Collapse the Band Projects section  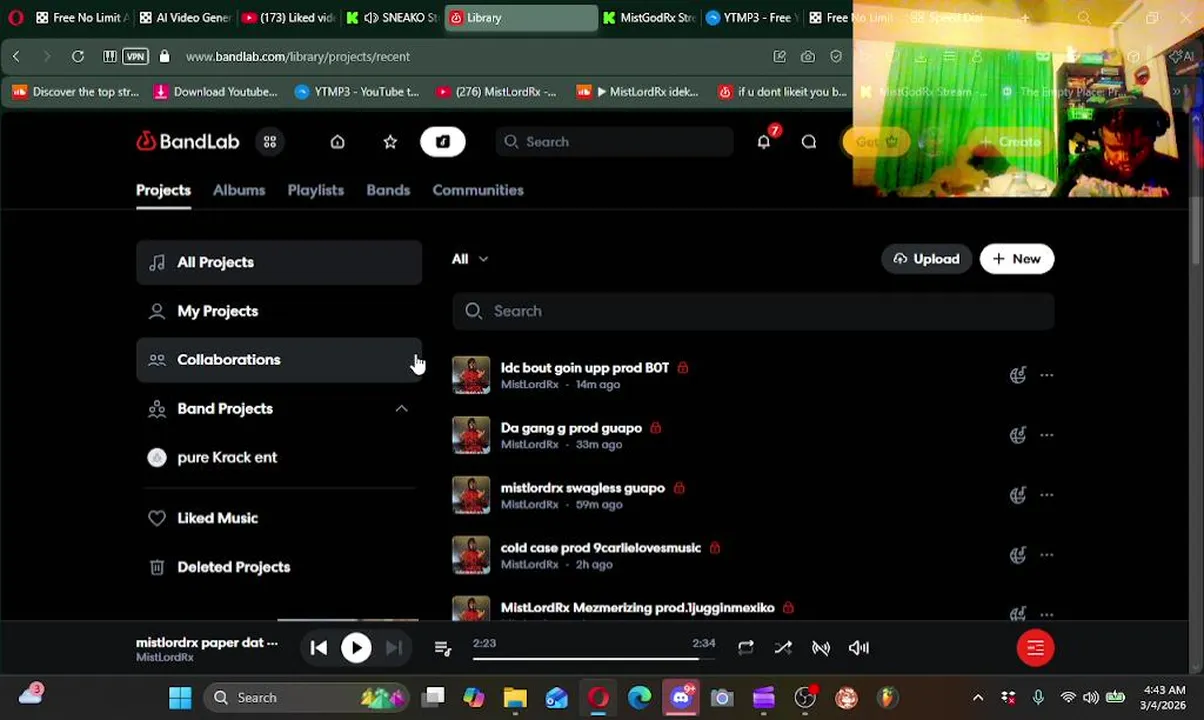coord(401,409)
